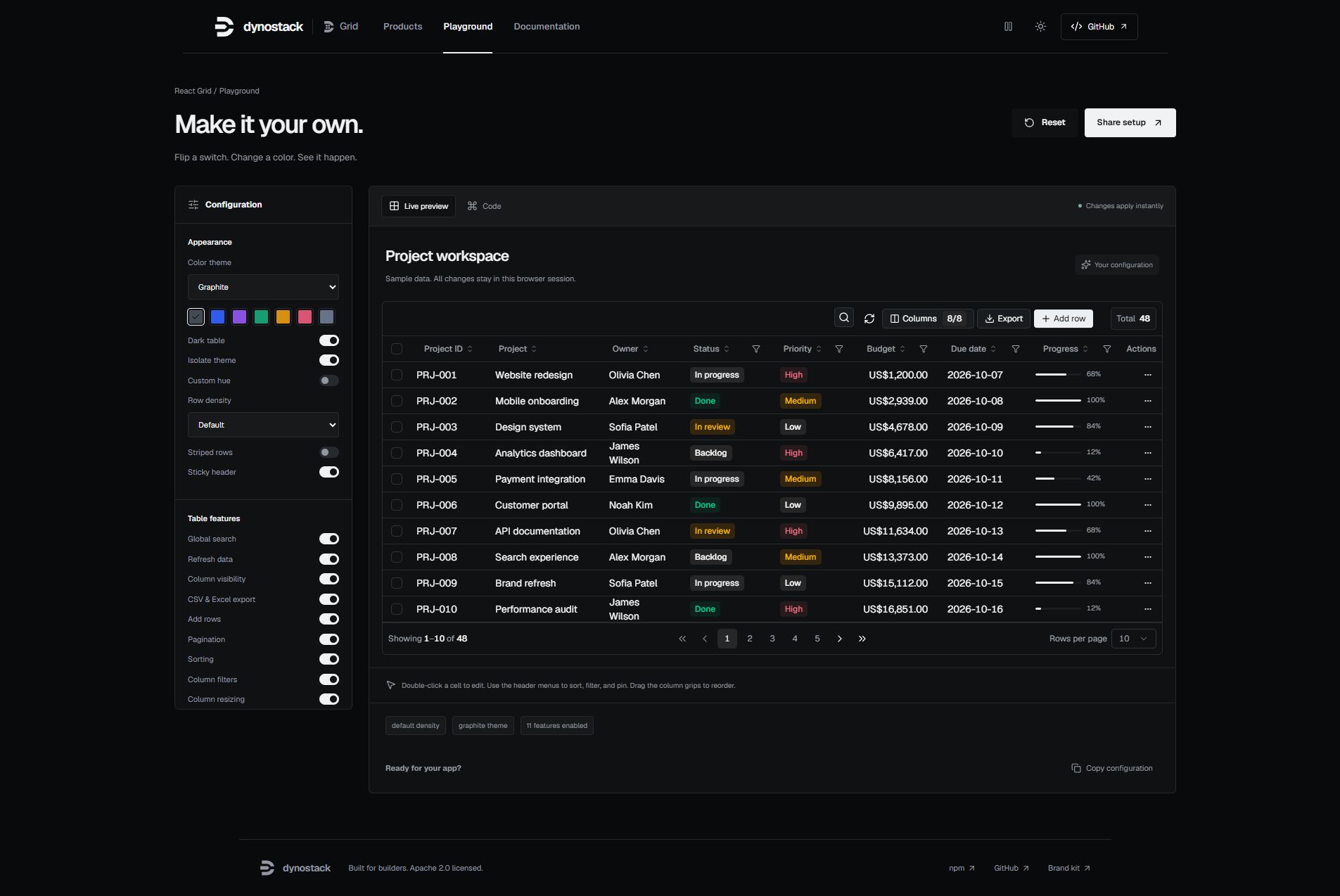Click the Reset button
The image size is (1340, 896).
1045,122
